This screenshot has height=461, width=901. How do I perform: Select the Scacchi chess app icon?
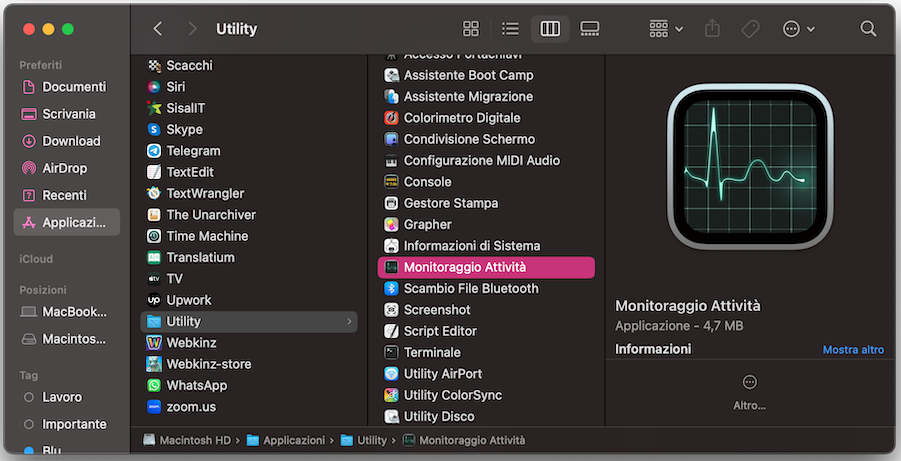(154, 66)
